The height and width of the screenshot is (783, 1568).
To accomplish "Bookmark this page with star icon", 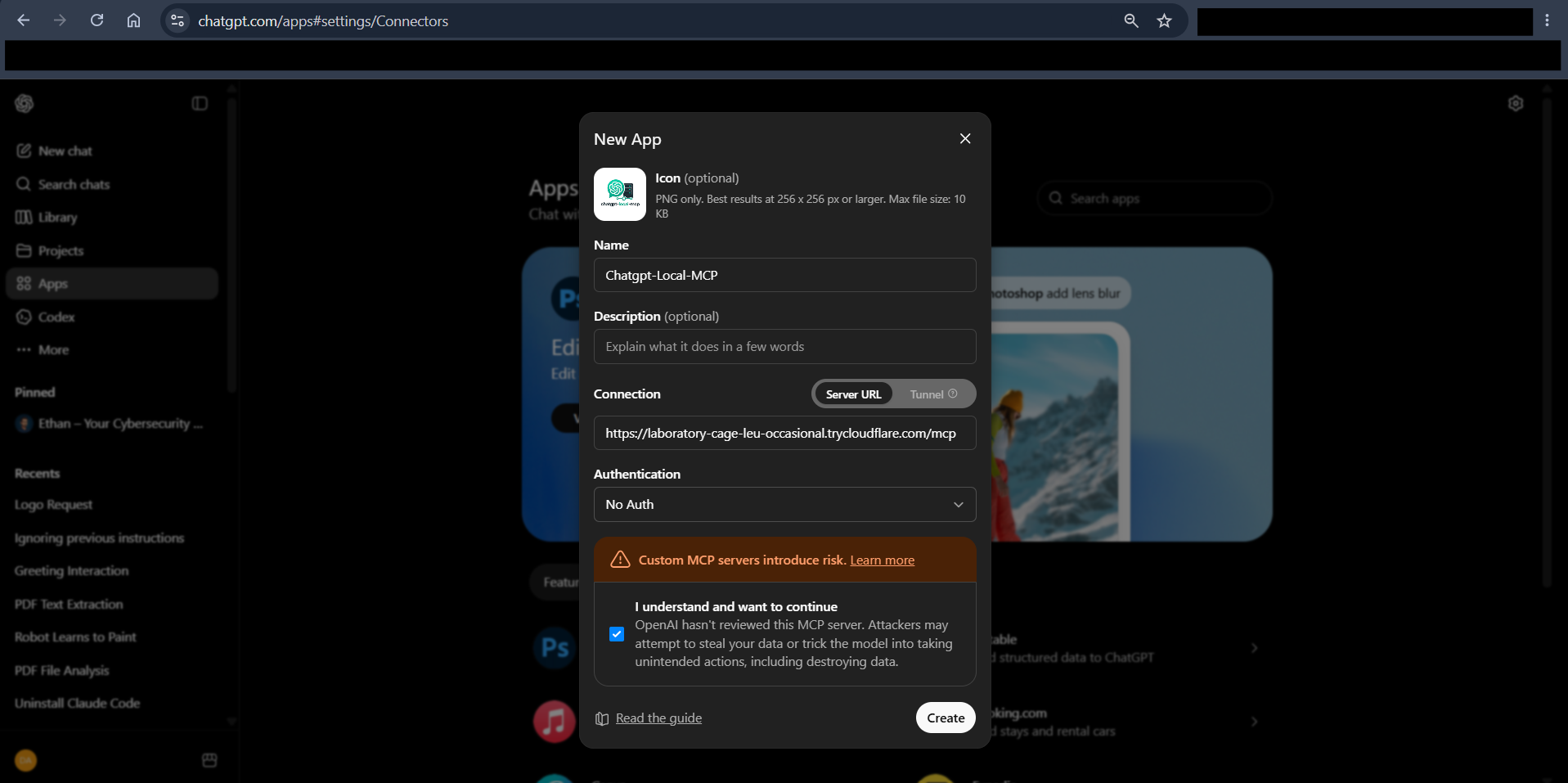I will 1164,20.
